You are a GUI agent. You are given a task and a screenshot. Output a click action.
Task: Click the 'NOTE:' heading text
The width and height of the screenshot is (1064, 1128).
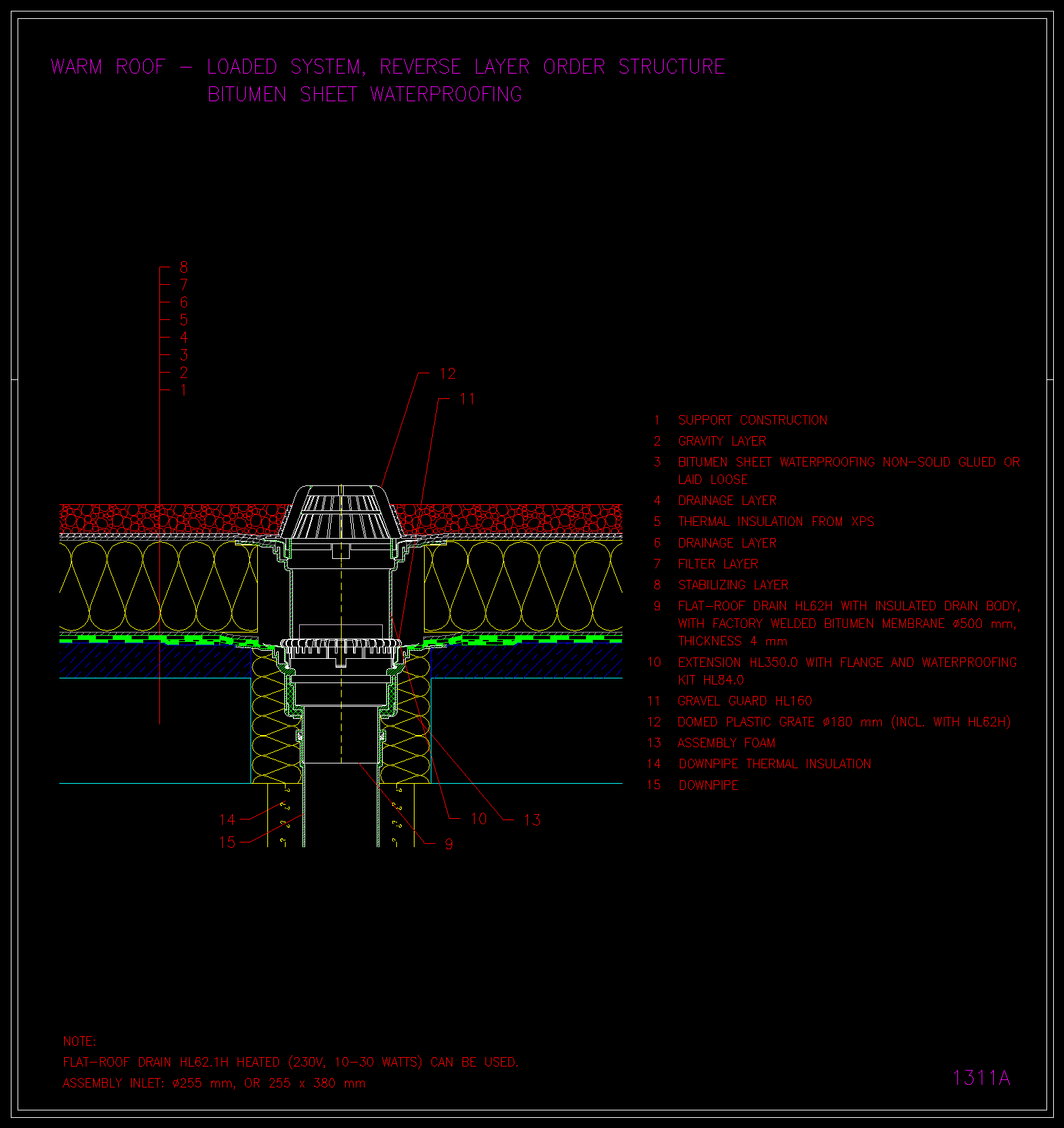(80, 1041)
